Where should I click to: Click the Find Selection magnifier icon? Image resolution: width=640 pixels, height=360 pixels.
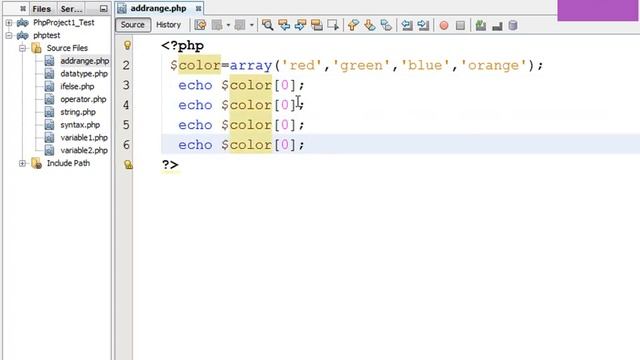268,25
